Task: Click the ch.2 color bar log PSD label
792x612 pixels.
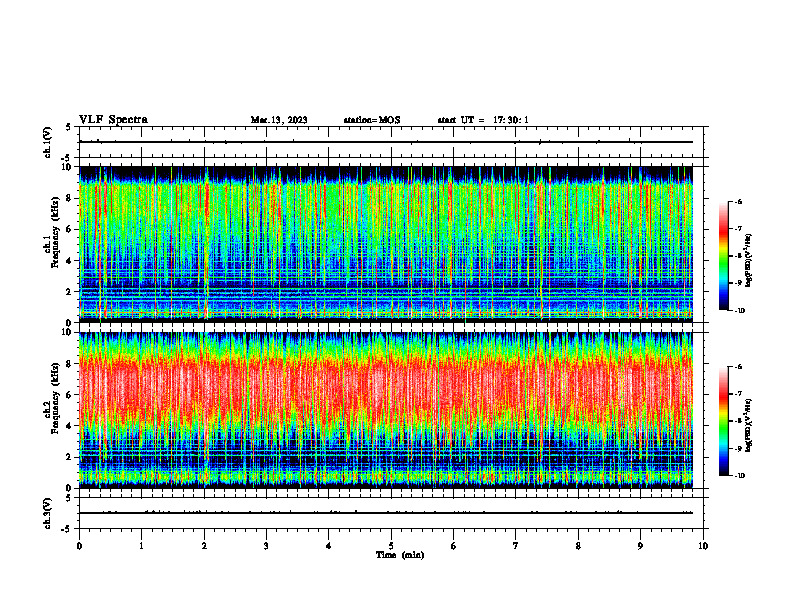Action: 749,426
